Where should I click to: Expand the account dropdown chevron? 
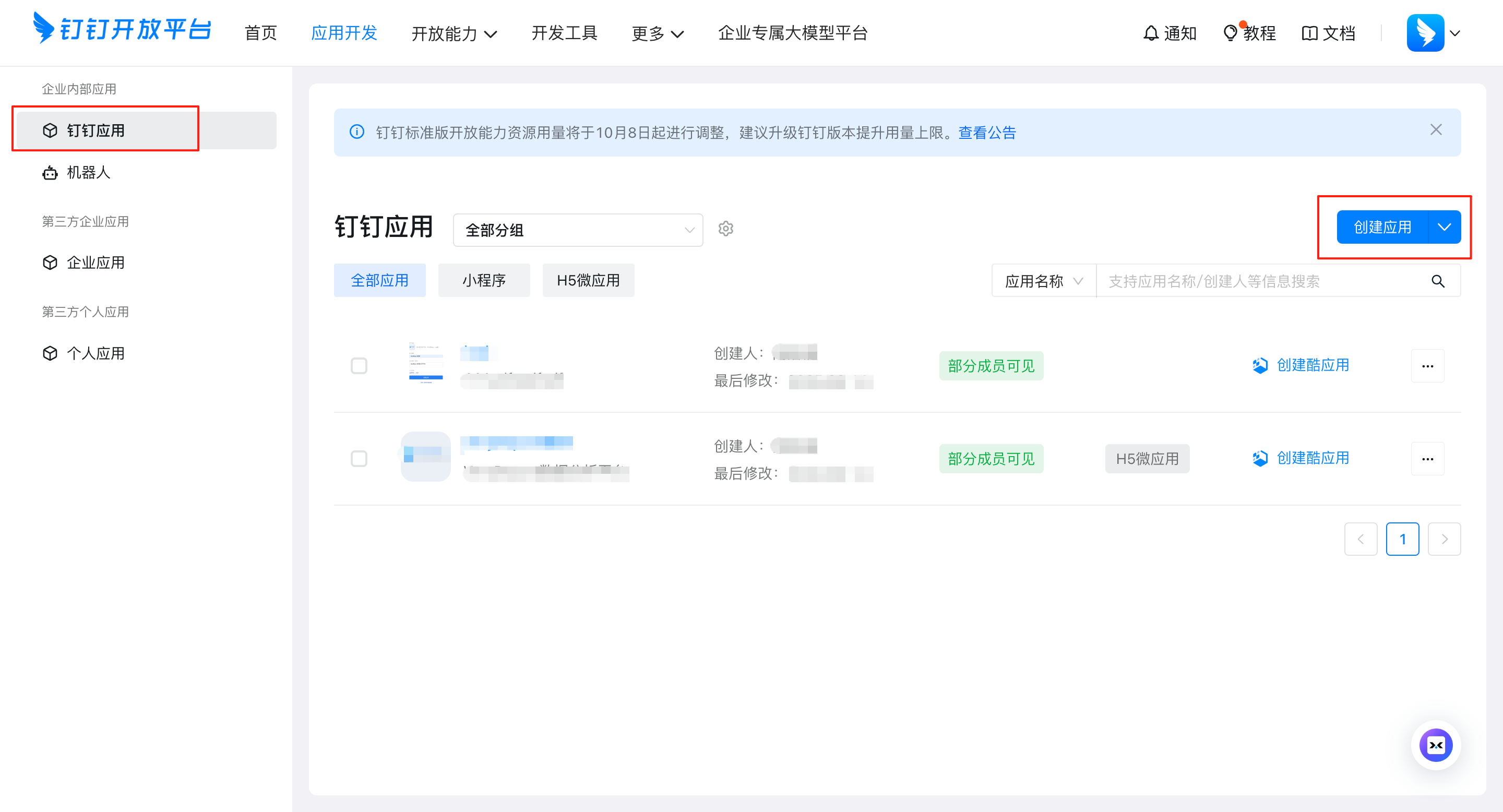point(1454,33)
